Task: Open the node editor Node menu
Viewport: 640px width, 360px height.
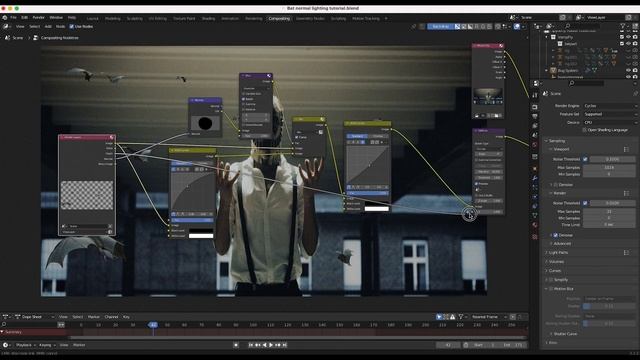Action: point(60,27)
